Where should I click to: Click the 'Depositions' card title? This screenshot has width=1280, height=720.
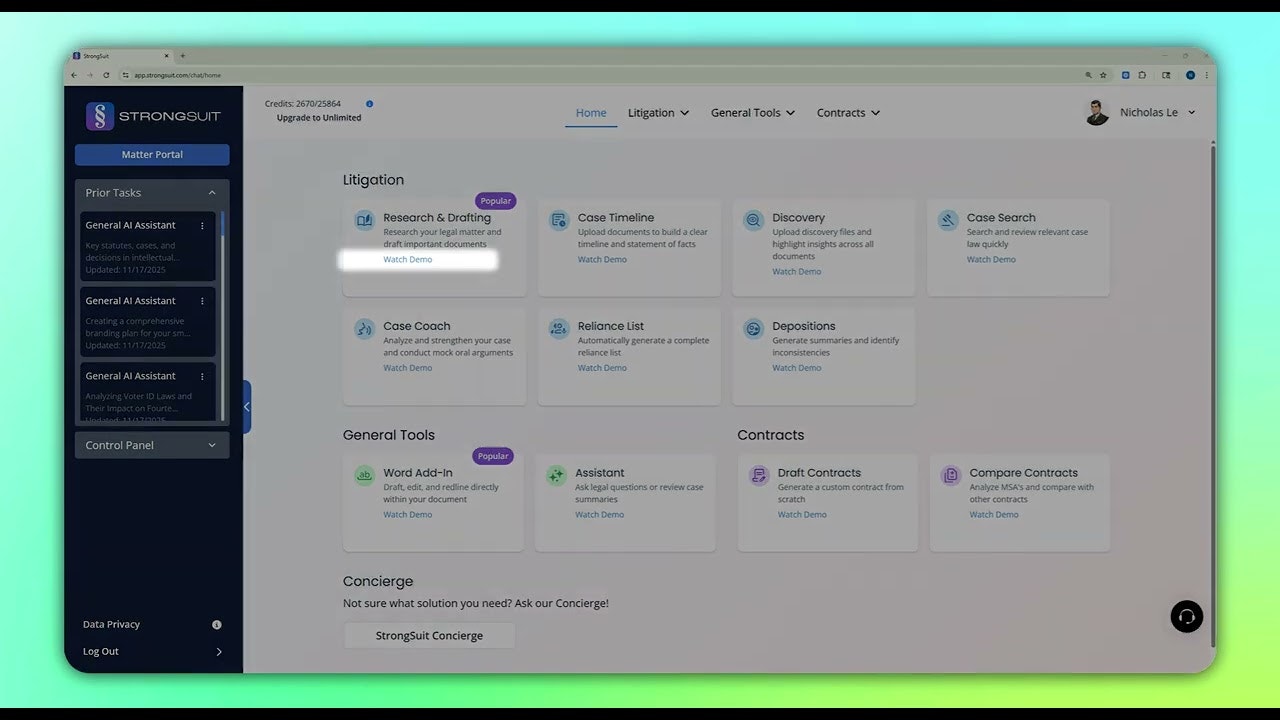point(804,327)
